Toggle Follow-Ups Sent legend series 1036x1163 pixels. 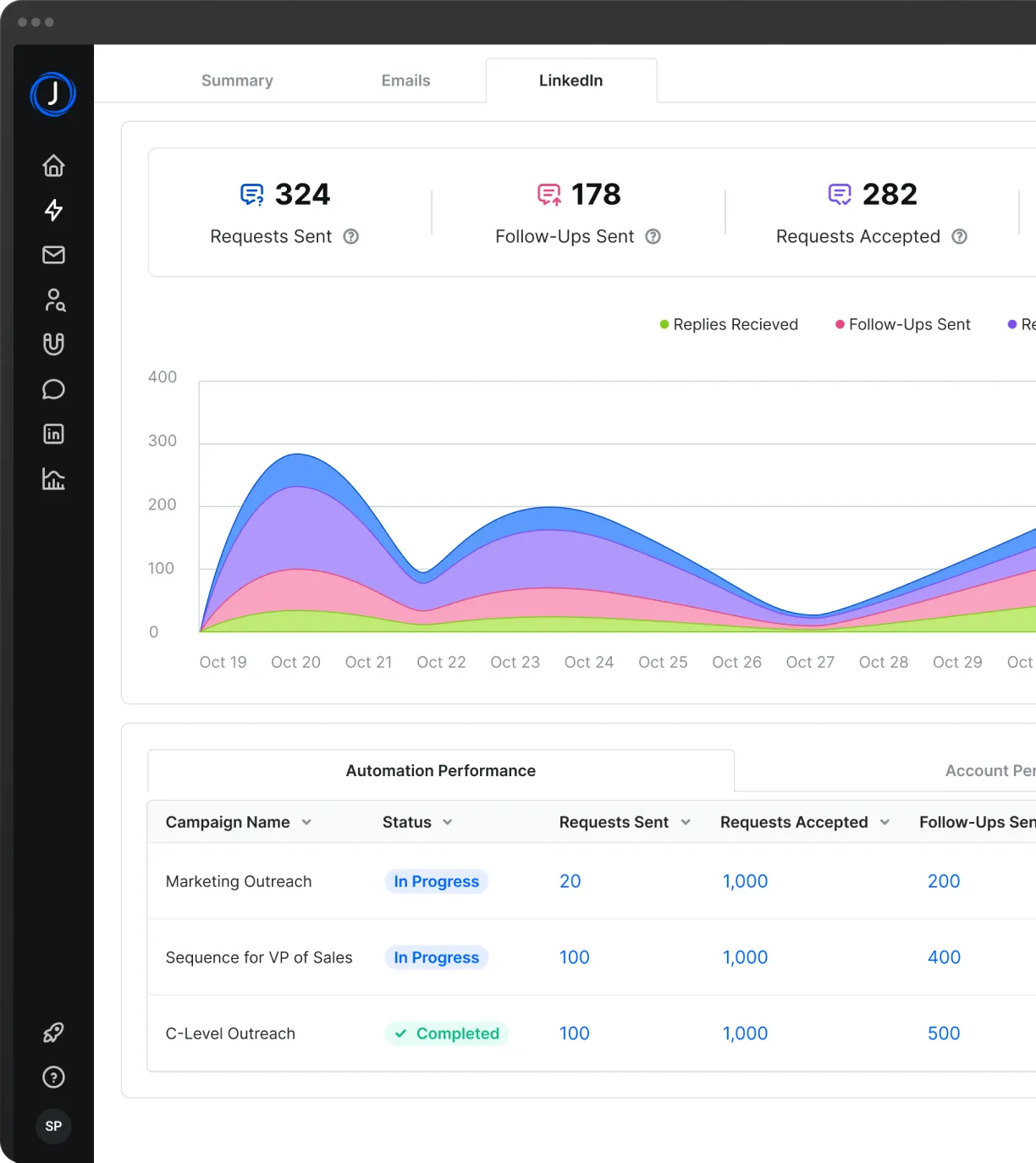902,325
